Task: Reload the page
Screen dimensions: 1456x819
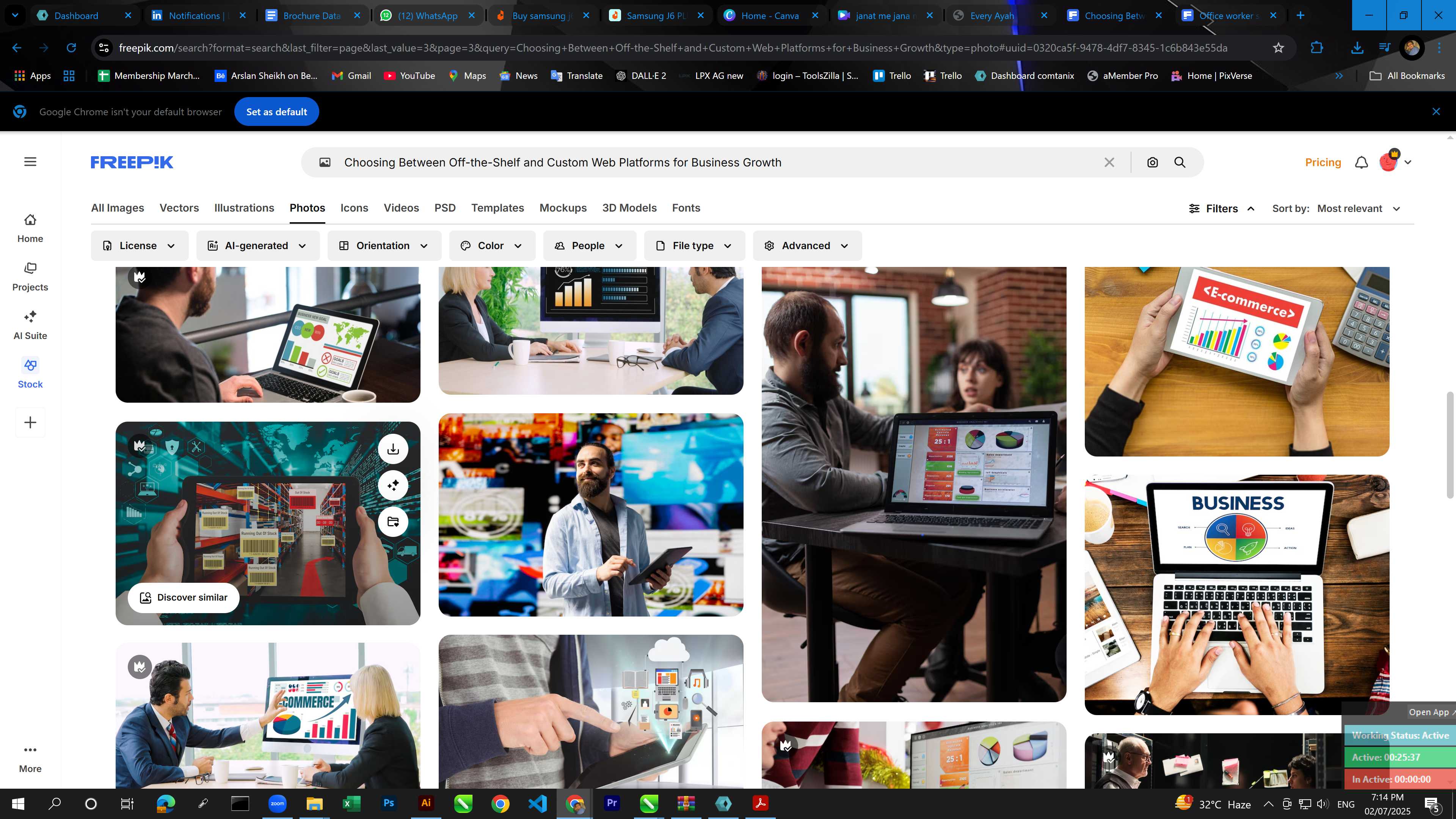Action: (71, 48)
